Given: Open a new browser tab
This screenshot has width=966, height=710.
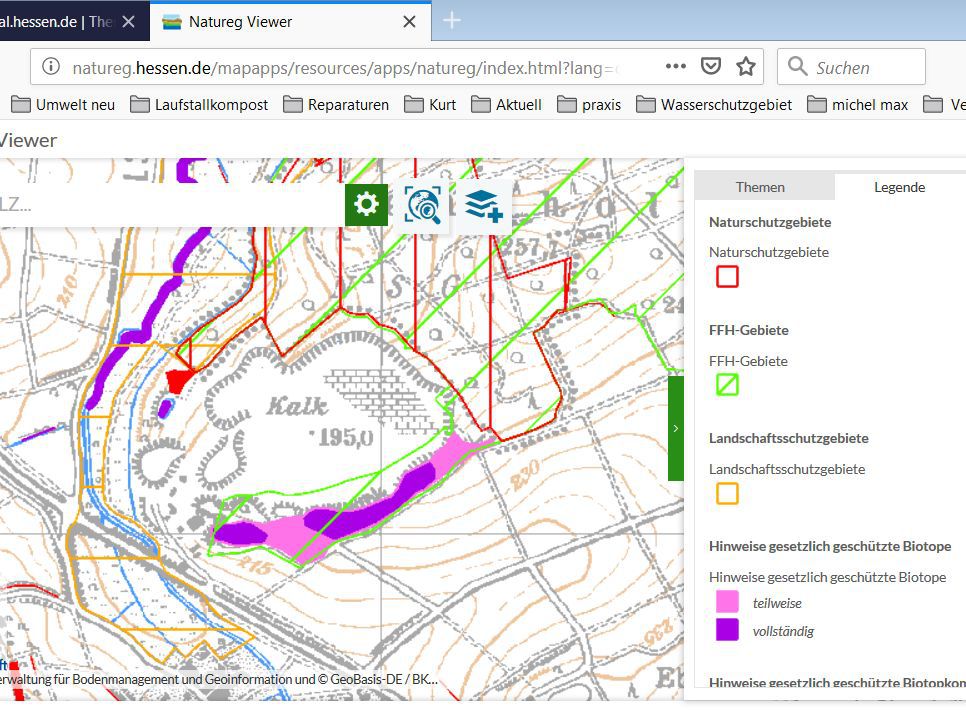Looking at the screenshot, I should tap(452, 21).
